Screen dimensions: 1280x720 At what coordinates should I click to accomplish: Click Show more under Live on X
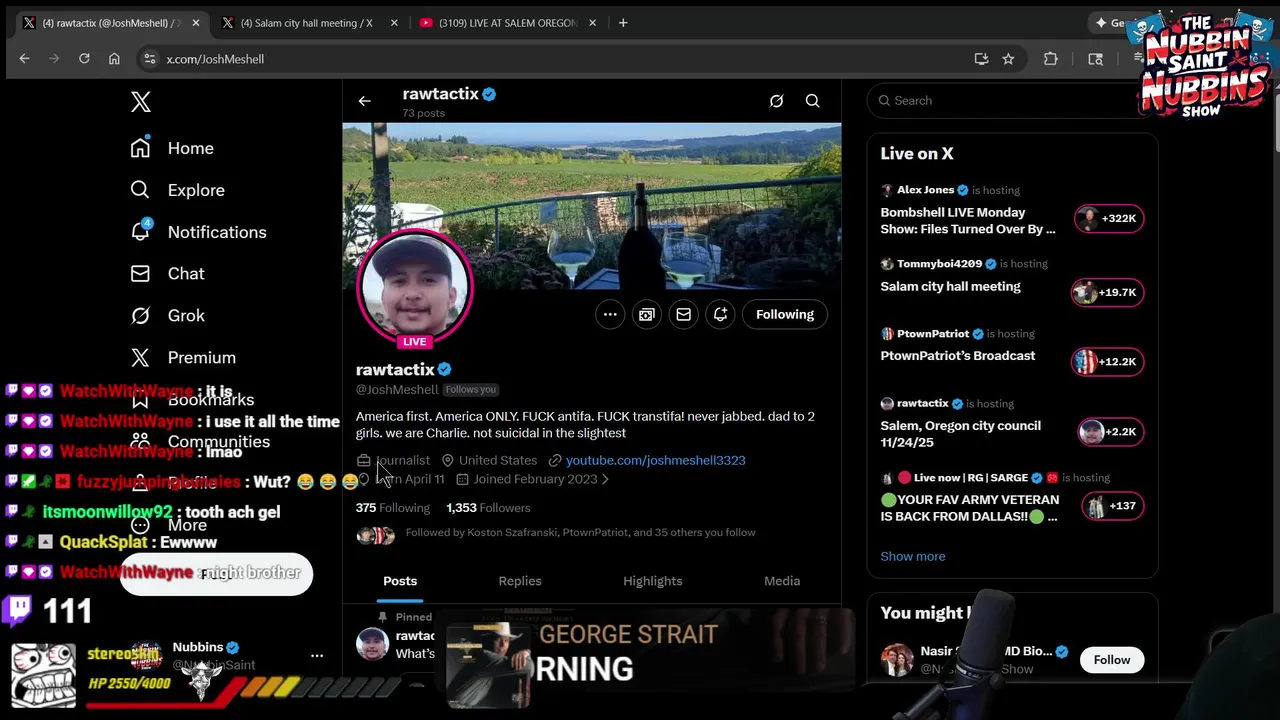coord(913,557)
